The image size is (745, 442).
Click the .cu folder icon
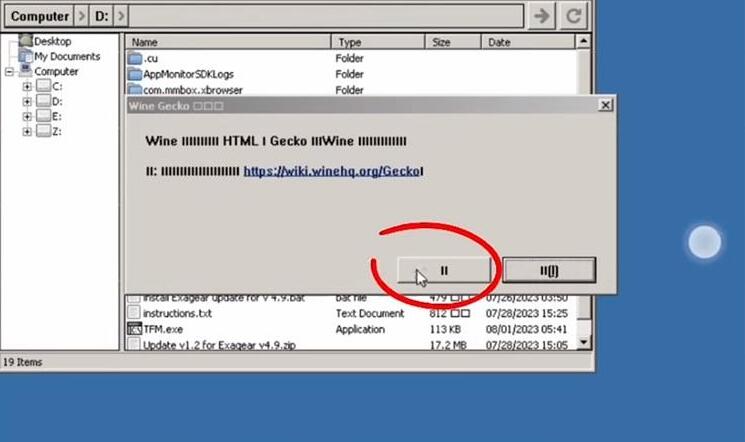(x=136, y=58)
